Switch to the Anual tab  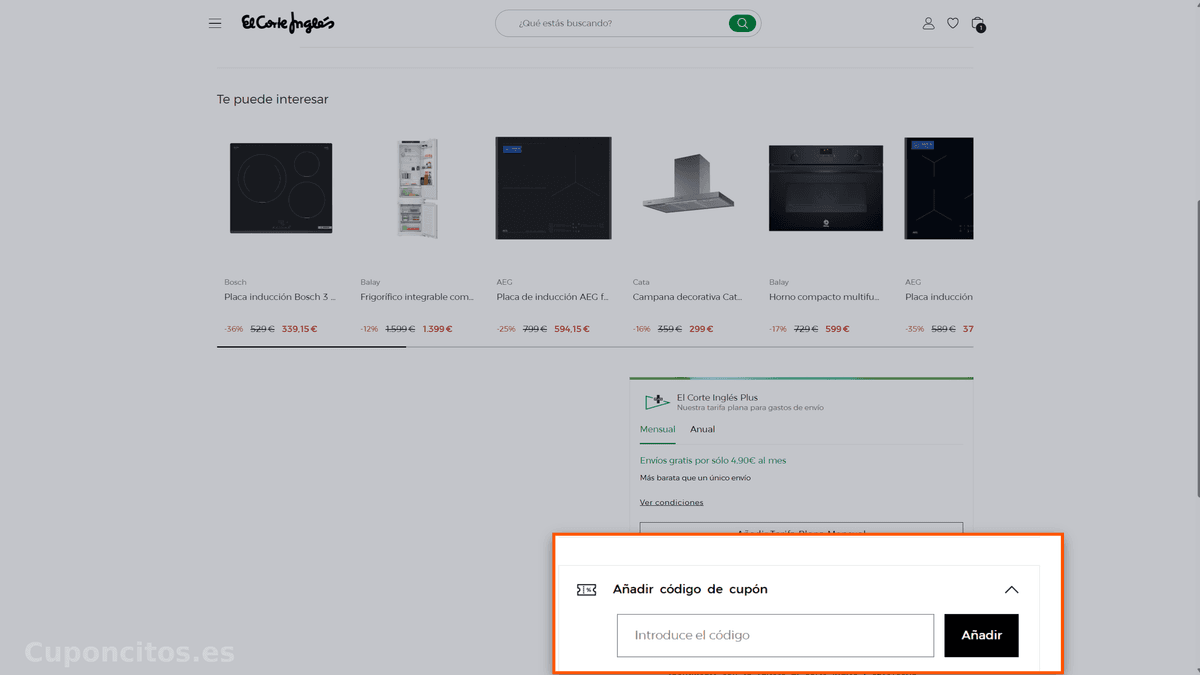[x=702, y=429]
